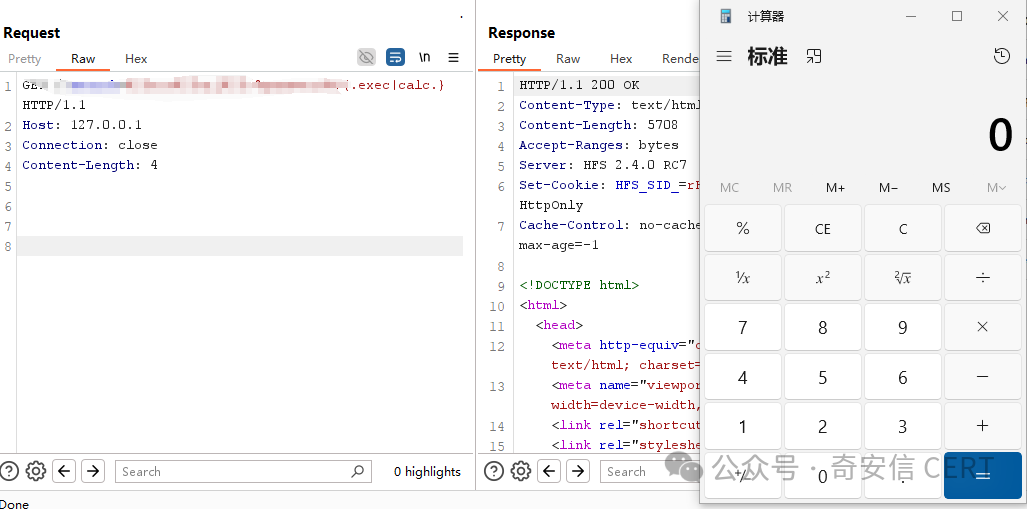Select the Response Pretty tab
This screenshot has height=509, width=1027.
coord(510,58)
